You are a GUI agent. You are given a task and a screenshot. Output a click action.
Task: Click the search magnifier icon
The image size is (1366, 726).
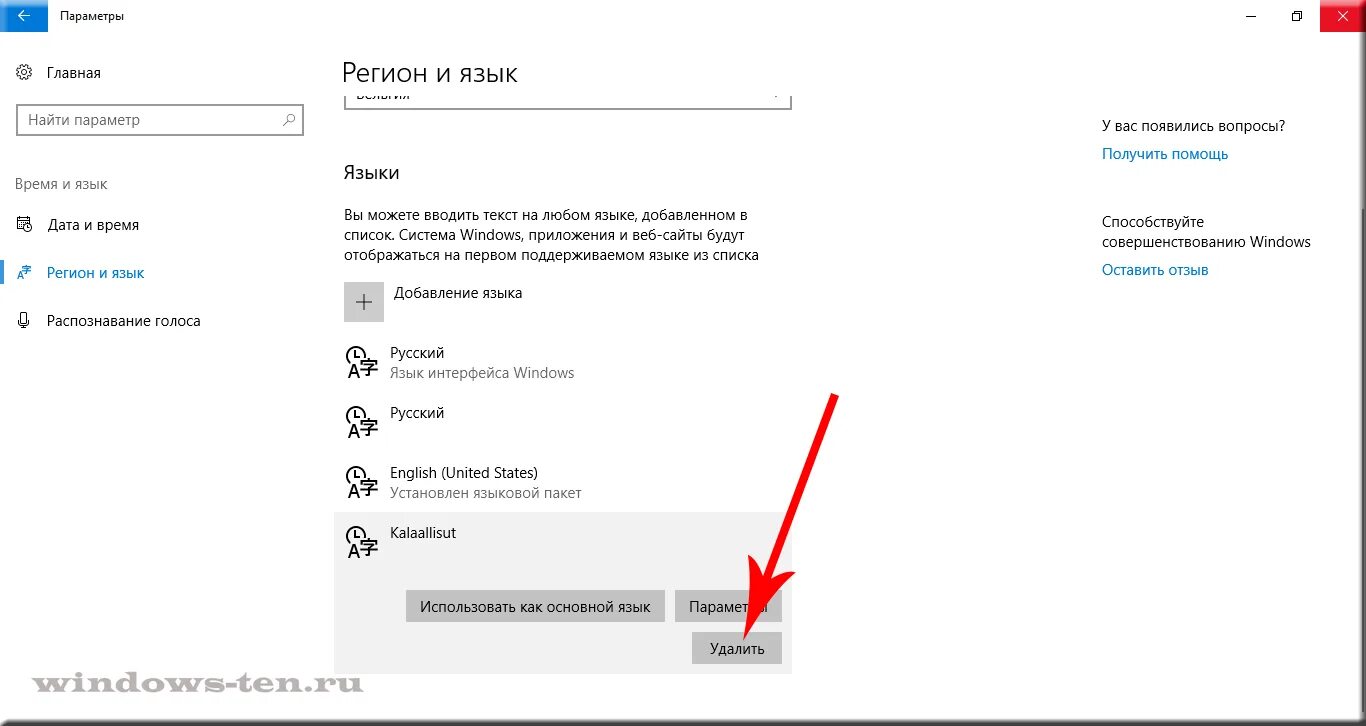point(289,120)
